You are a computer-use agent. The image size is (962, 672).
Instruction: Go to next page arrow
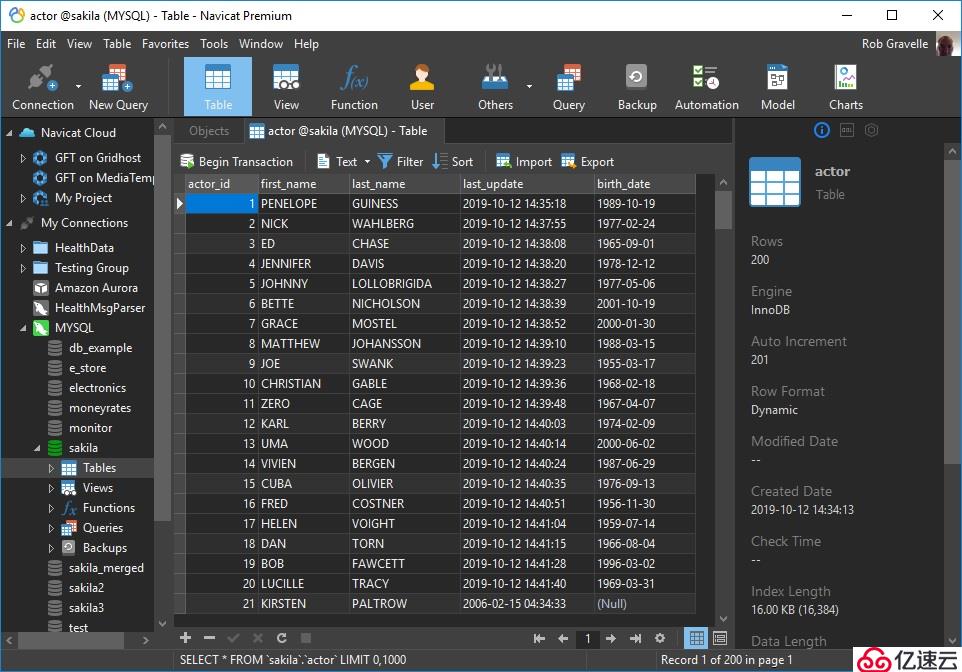pyautogui.click(x=610, y=638)
